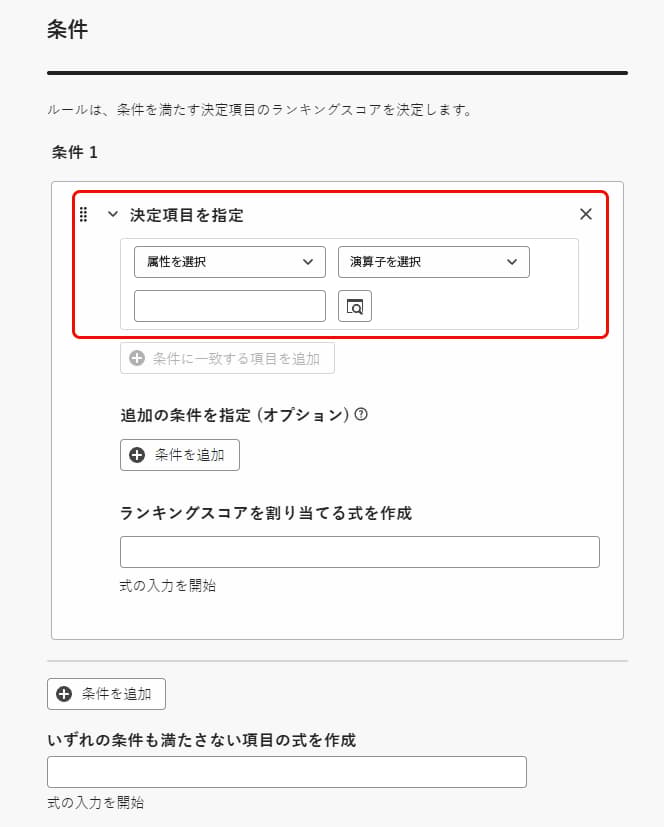Click the 条件に一致する項目を追加 button
The image size is (664, 827).
pos(227,358)
